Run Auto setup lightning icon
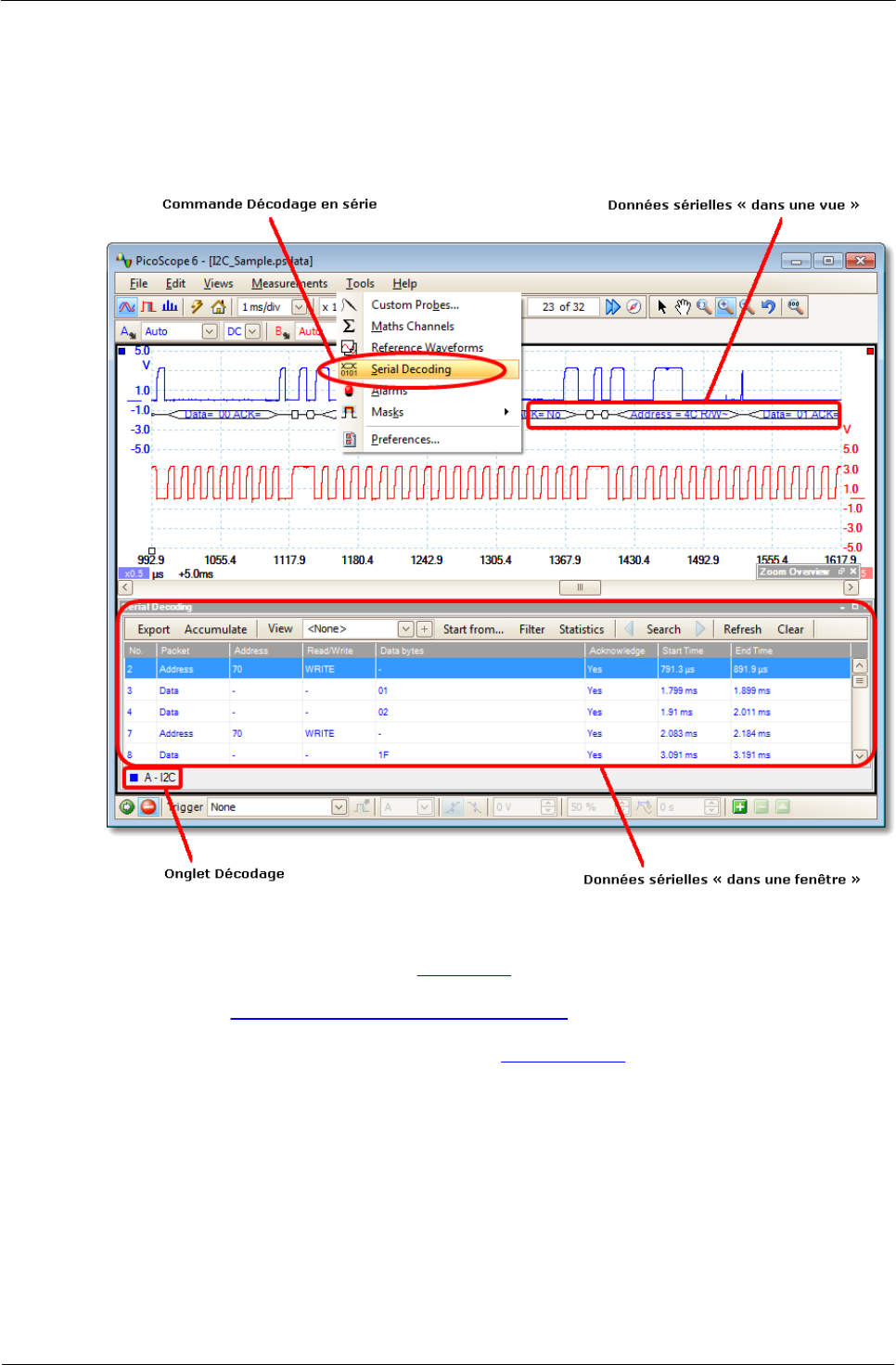The height and width of the screenshot is (1365, 896). click(197, 307)
